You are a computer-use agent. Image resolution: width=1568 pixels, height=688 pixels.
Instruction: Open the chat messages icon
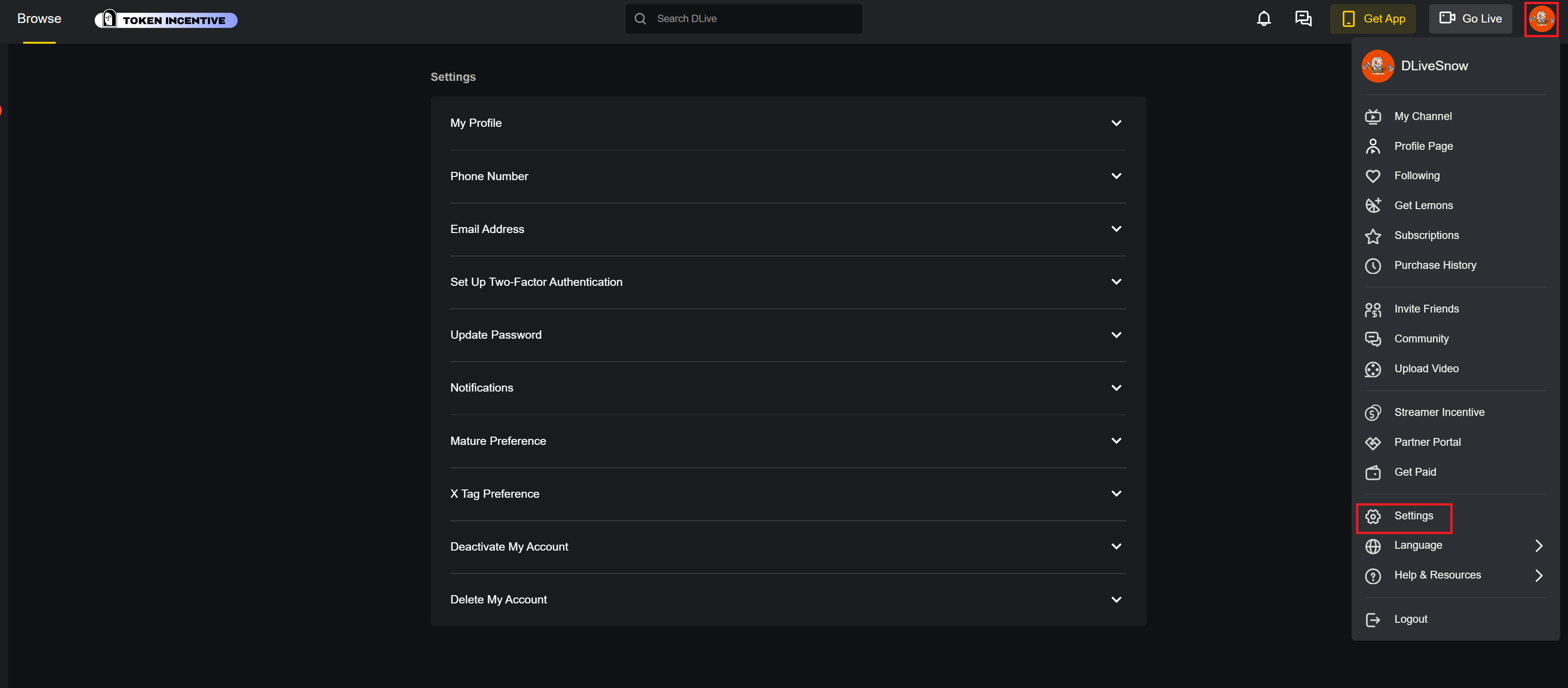pos(1303,19)
